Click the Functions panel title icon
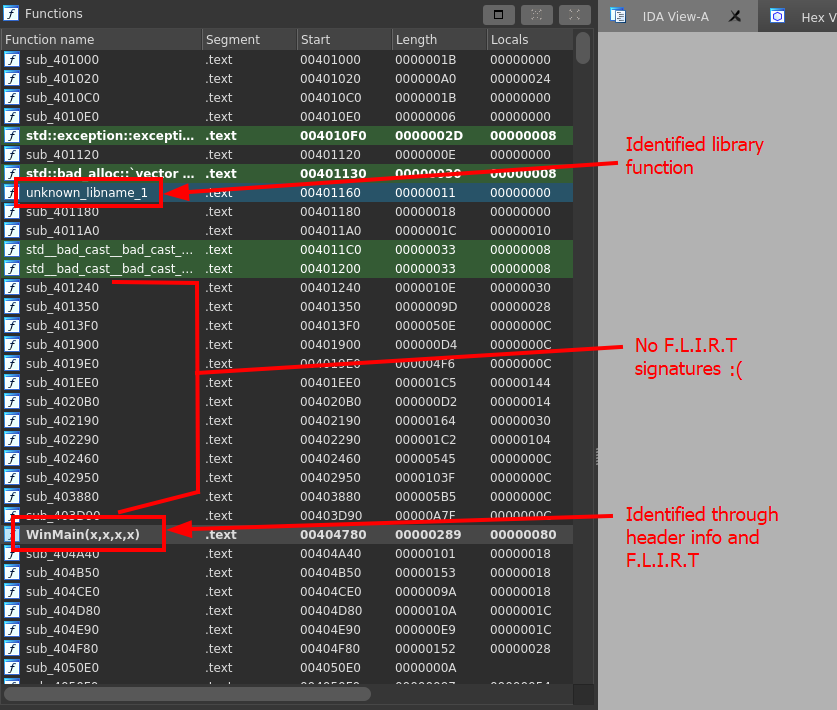This screenshot has width=837, height=710. click(11, 13)
